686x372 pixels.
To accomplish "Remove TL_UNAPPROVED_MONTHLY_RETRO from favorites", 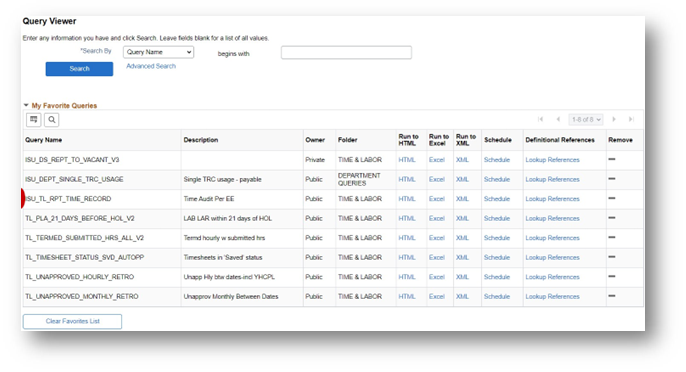I will [612, 296].
